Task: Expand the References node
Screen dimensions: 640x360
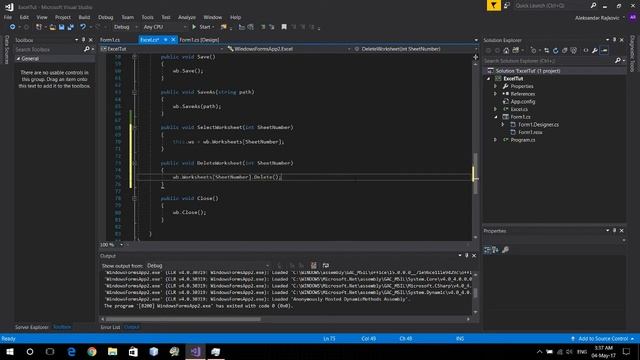Action: (x=496, y=94)
